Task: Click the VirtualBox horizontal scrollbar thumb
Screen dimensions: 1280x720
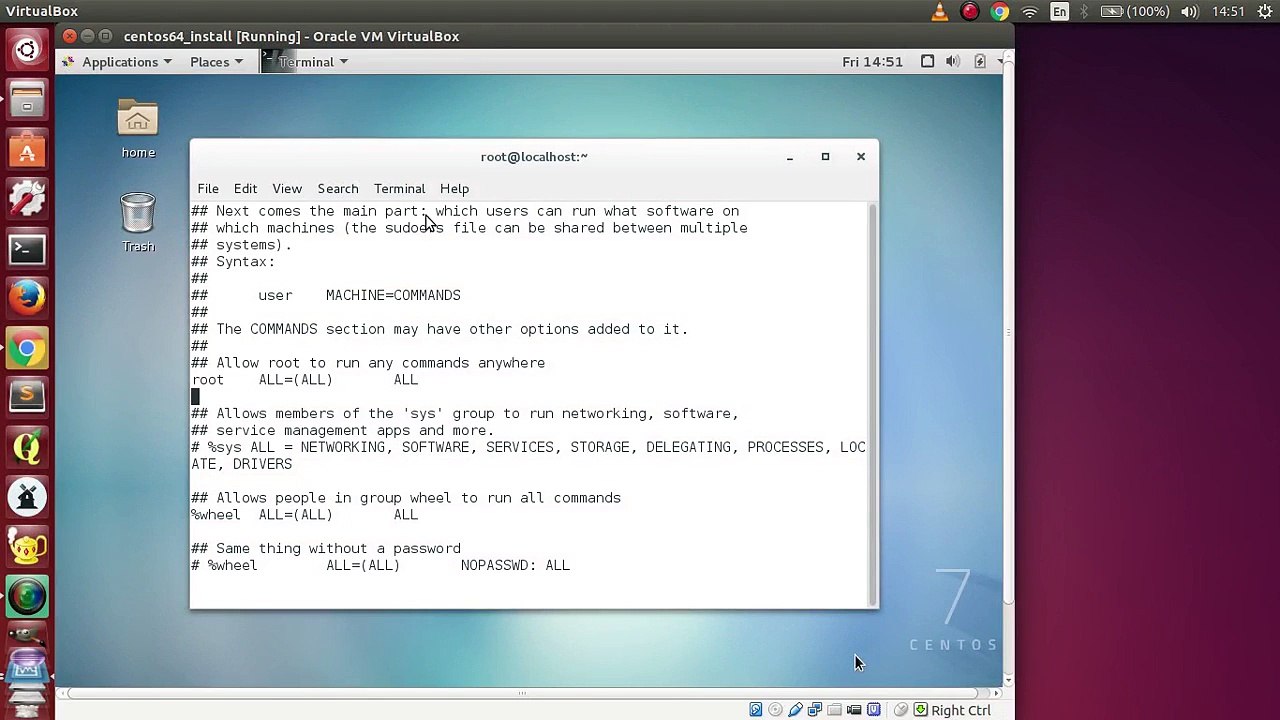Action: pos(522,692)
